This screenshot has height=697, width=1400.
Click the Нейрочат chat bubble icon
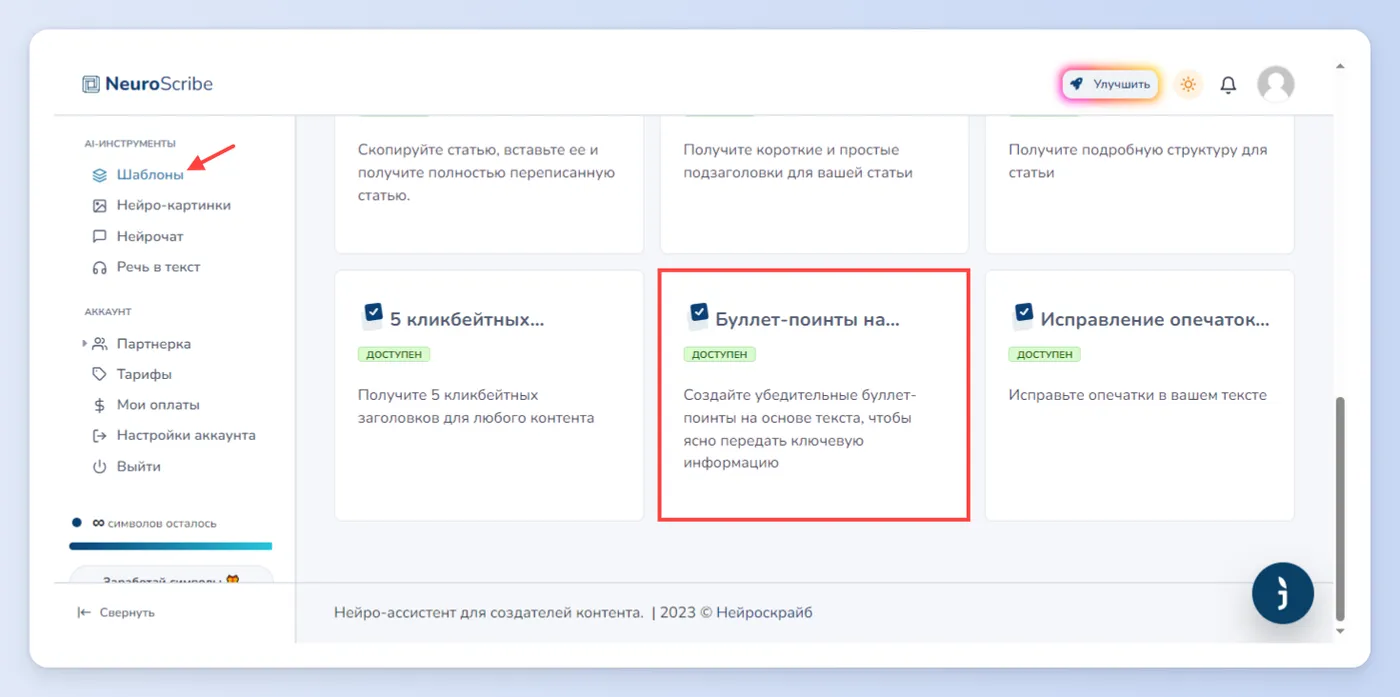(99, 236)
